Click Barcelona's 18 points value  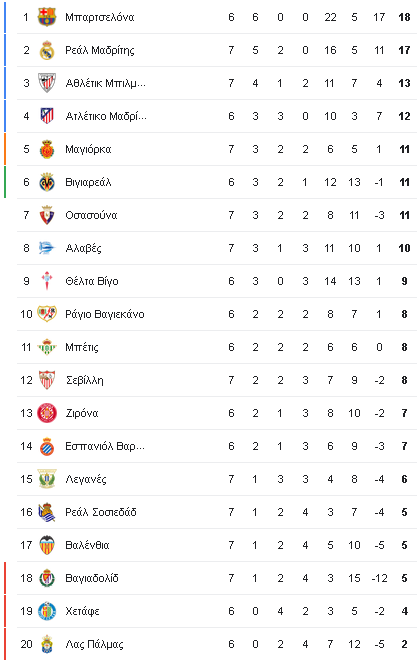pyautogui.click(x=404, y=17)
